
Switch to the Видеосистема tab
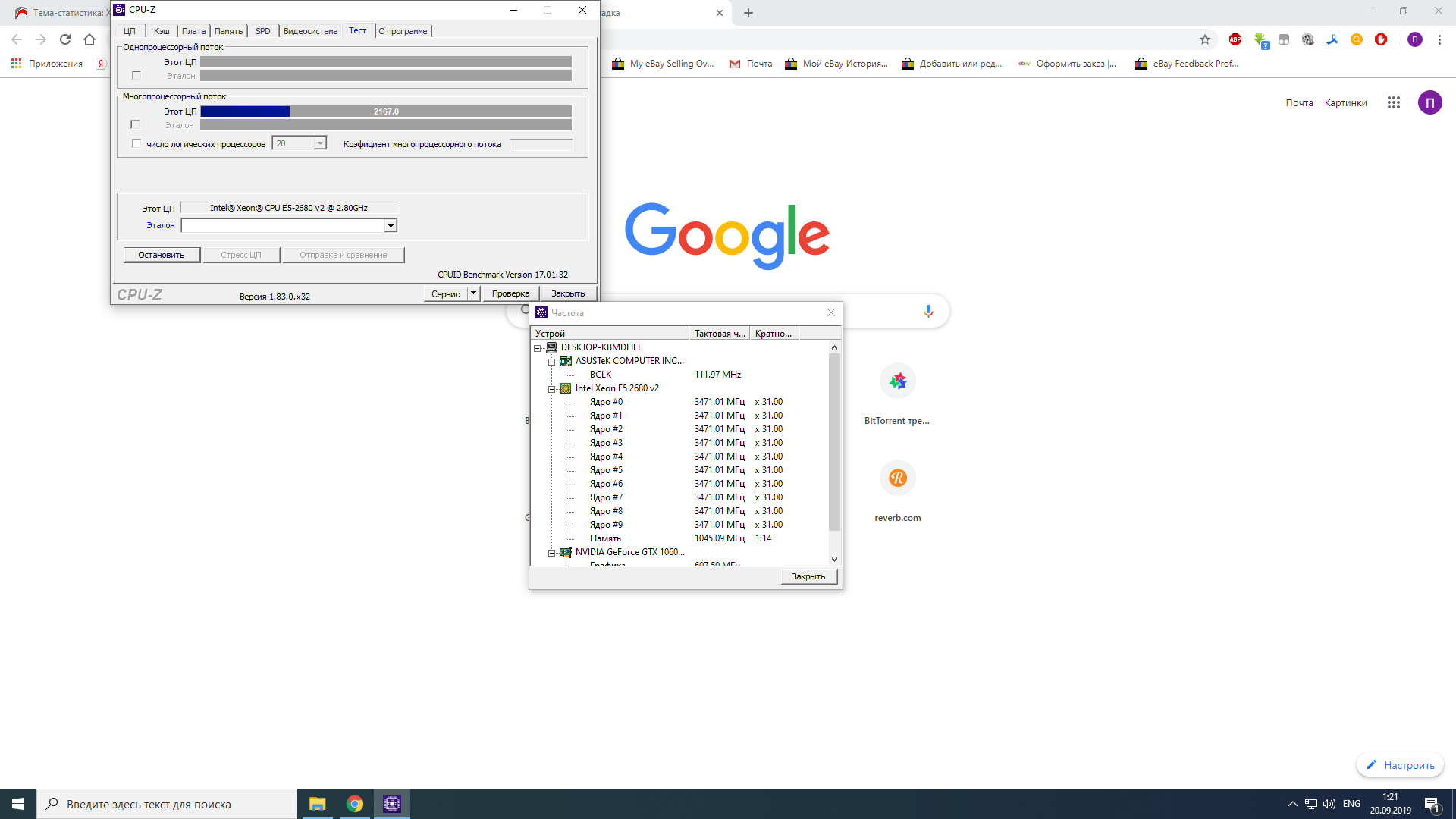click(310, 31)
